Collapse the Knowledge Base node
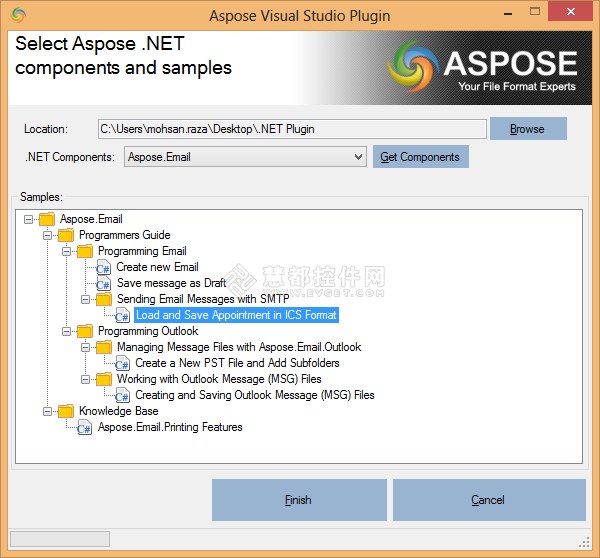Image resolution: width=600 pixels, height=558 pixels. point(47,411)
